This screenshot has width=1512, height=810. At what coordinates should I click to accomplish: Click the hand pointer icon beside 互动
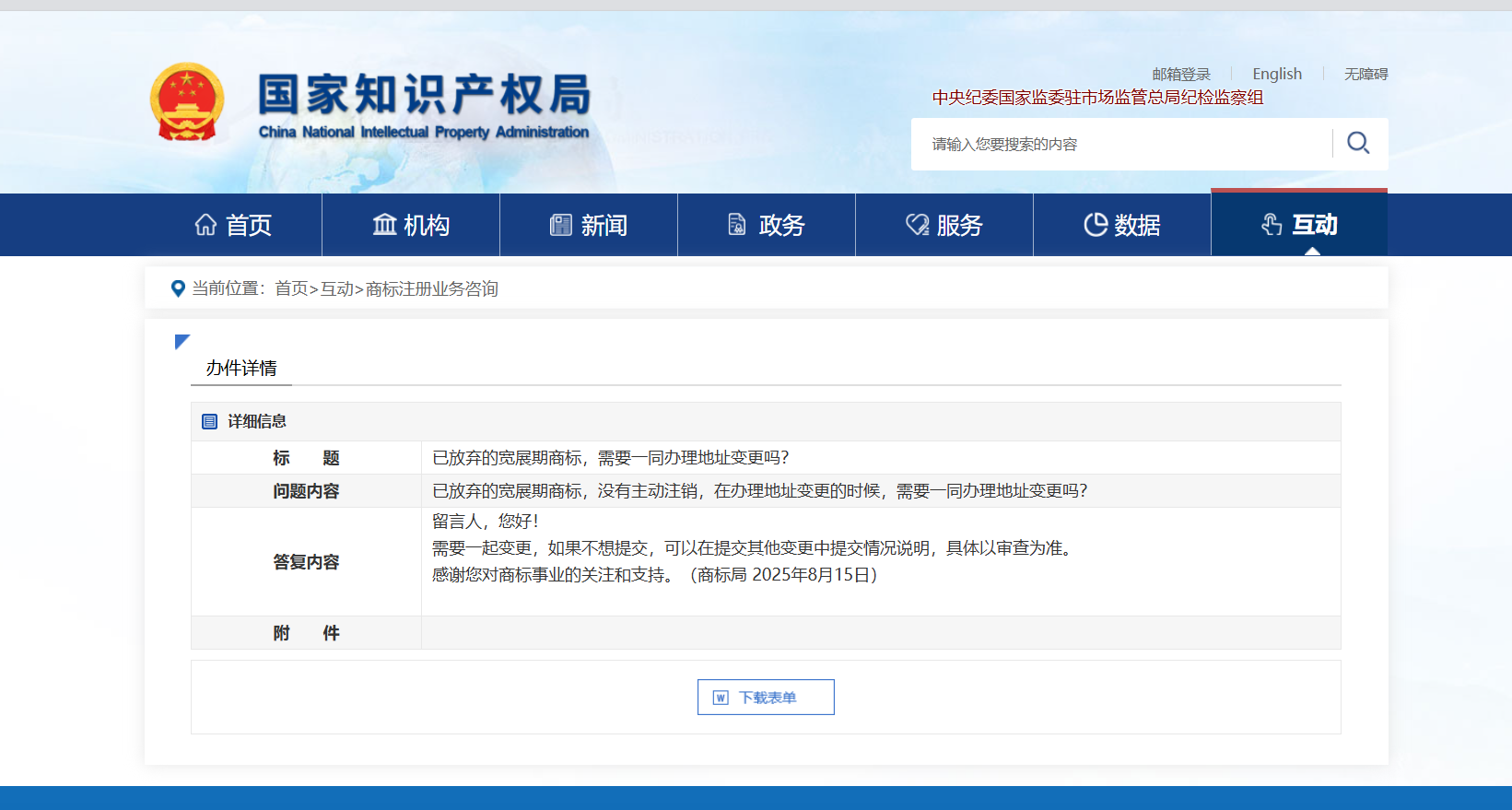(x=1272, y=225)
